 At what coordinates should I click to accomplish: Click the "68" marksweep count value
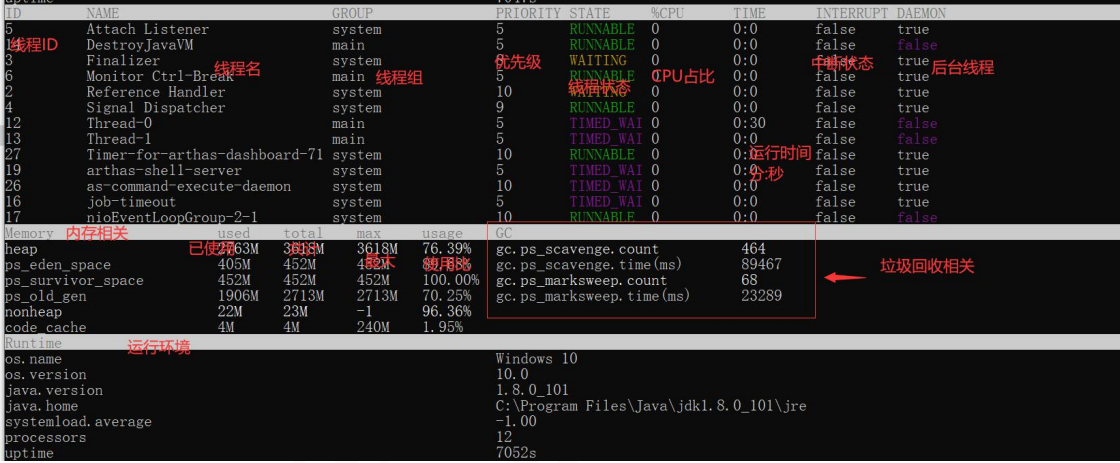click(x=749, y=281)
